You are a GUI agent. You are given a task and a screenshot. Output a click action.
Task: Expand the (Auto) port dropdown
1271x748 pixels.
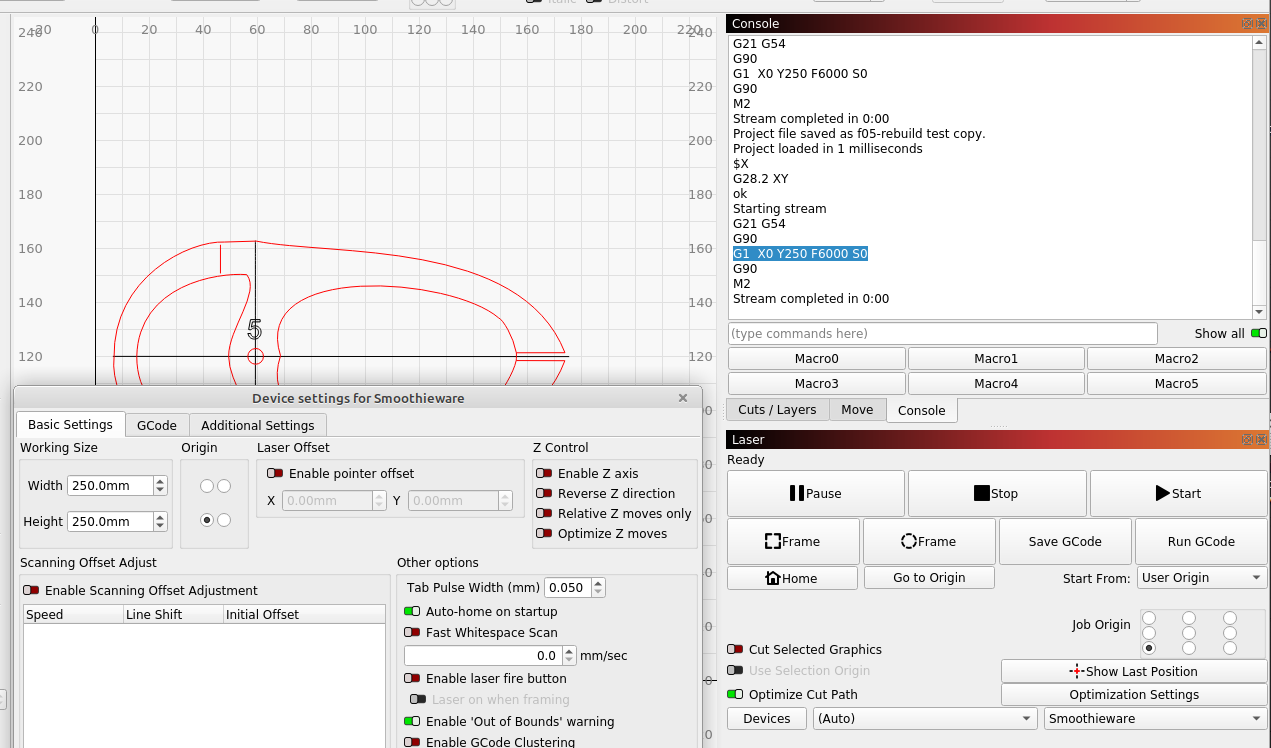coord(924,718)
